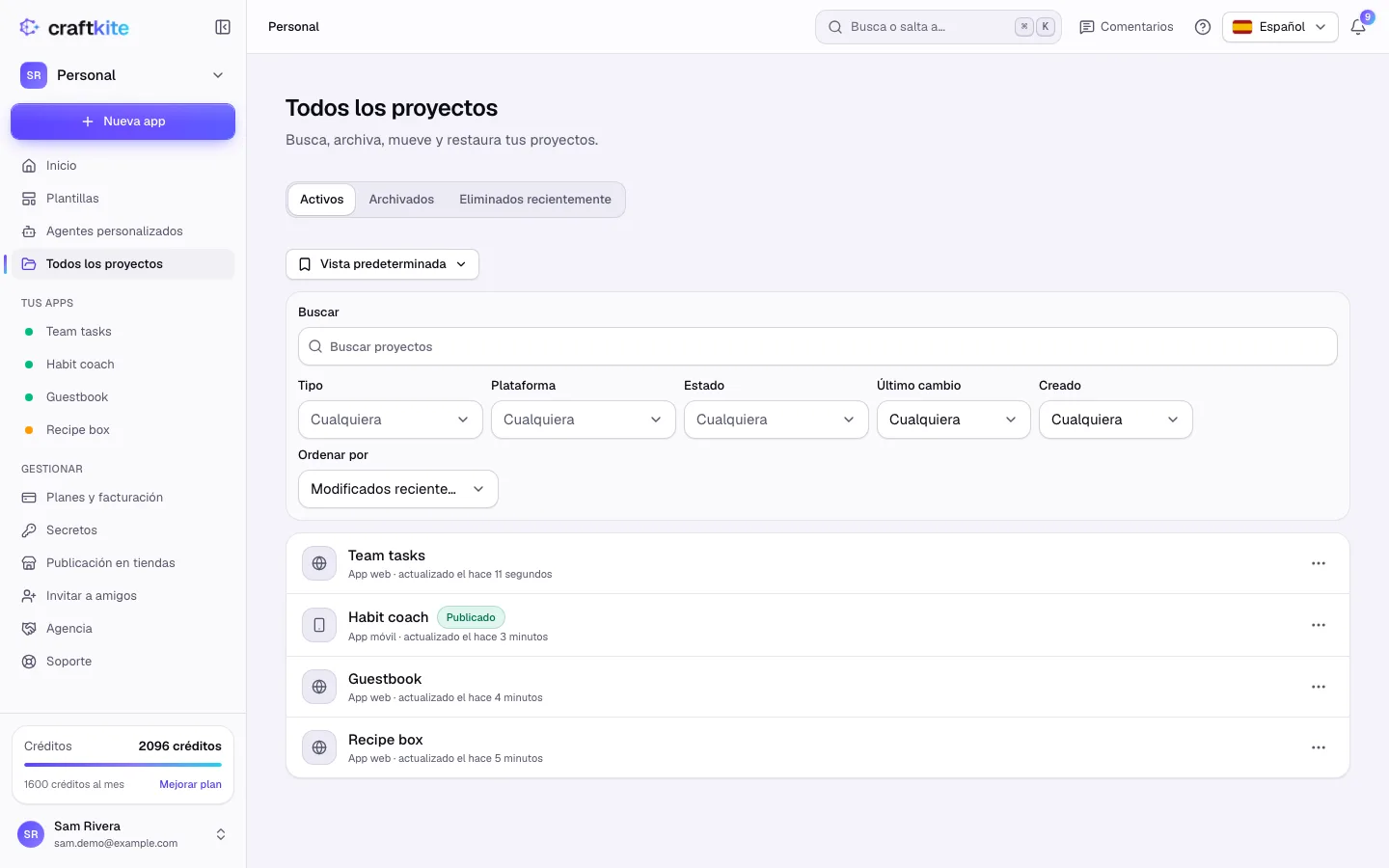
Task: Open Habit coach in Tus apps sidebar
Action: pyautogui.click(x=123, y=365)
